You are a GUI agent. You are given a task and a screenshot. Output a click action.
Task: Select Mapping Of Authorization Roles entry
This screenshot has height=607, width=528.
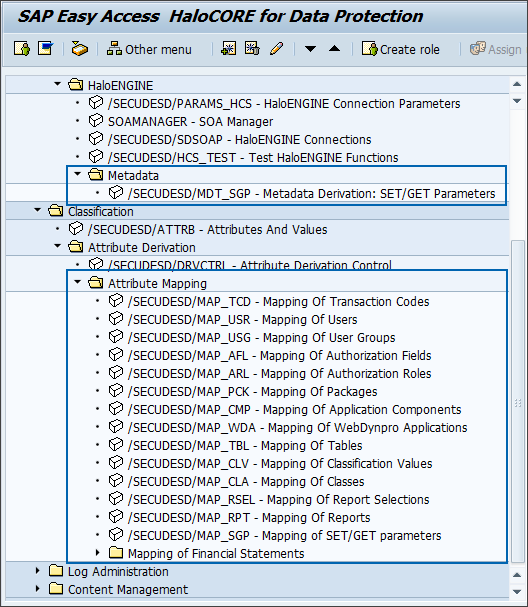[x=279, y=374]
